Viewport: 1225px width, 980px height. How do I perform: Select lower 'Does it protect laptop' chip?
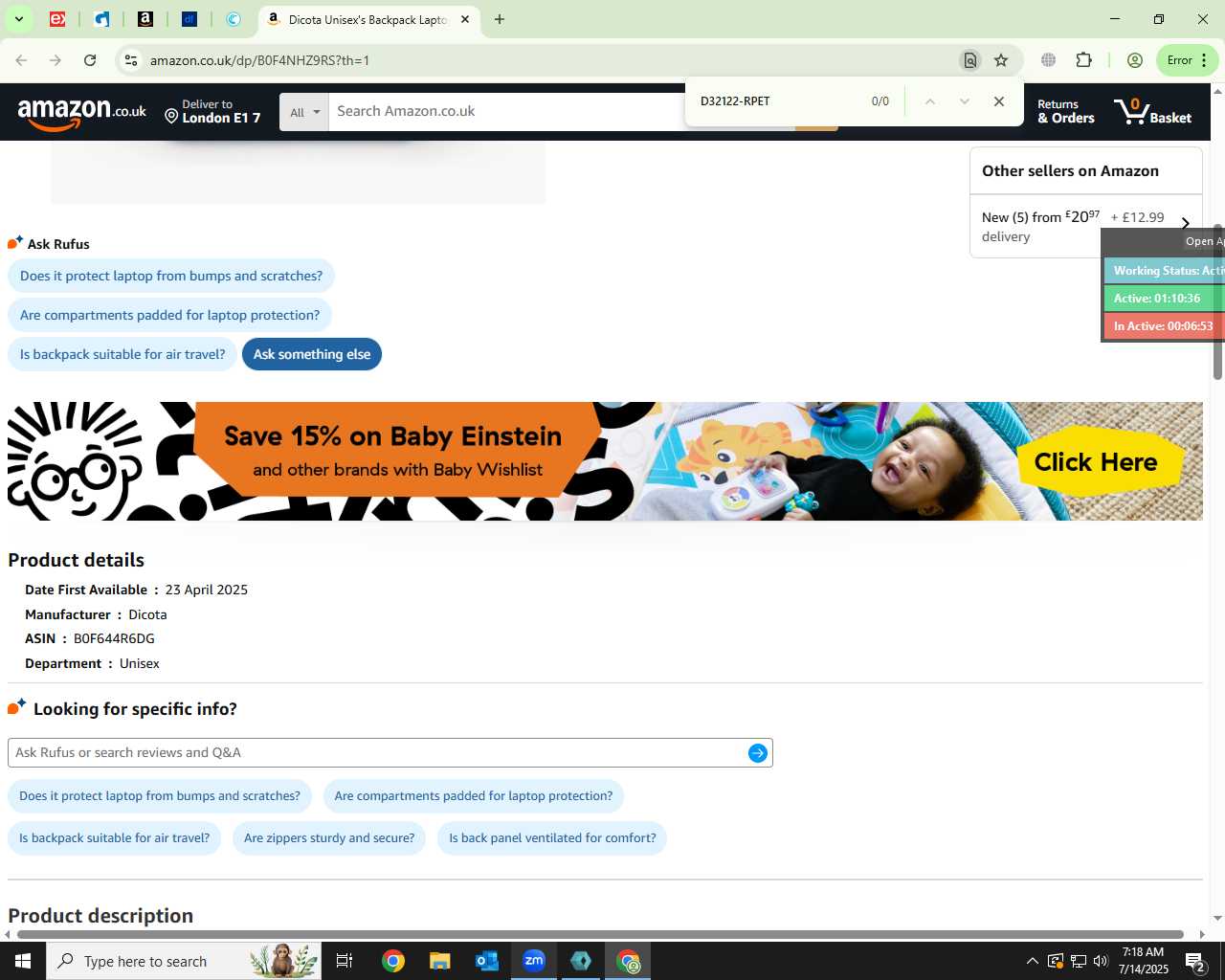(160, 796)
